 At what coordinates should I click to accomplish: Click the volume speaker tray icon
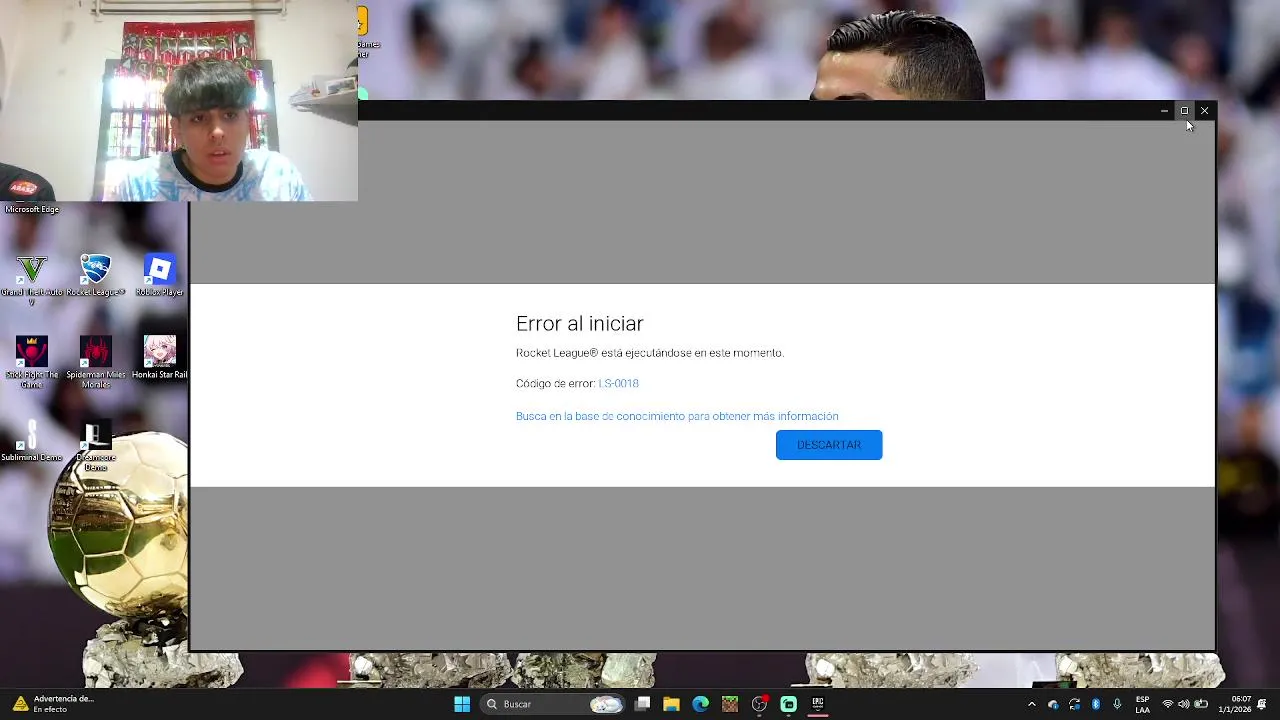[1184, 704]
